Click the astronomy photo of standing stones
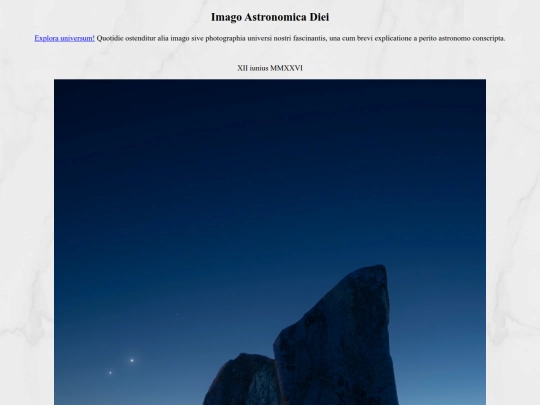 270,242
